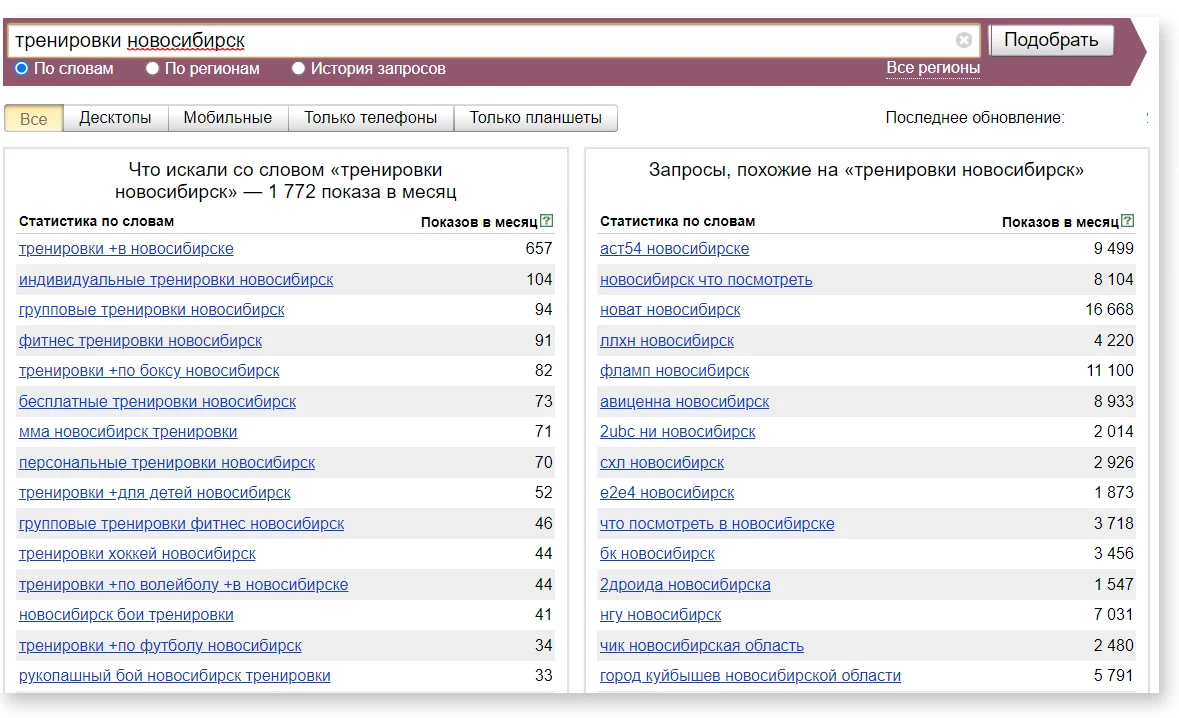This screenshot has width=1179, height=718.
Task: Click heading 'Запросы, похожие на «тренировки новосибирск»'
Action: point(866,170)
